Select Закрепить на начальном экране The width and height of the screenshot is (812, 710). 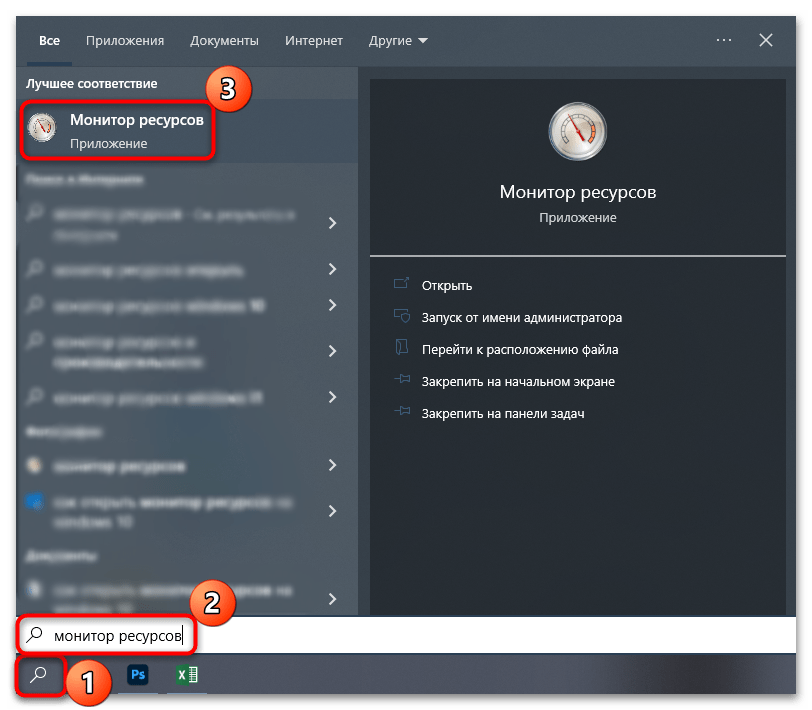pos(517,381)
